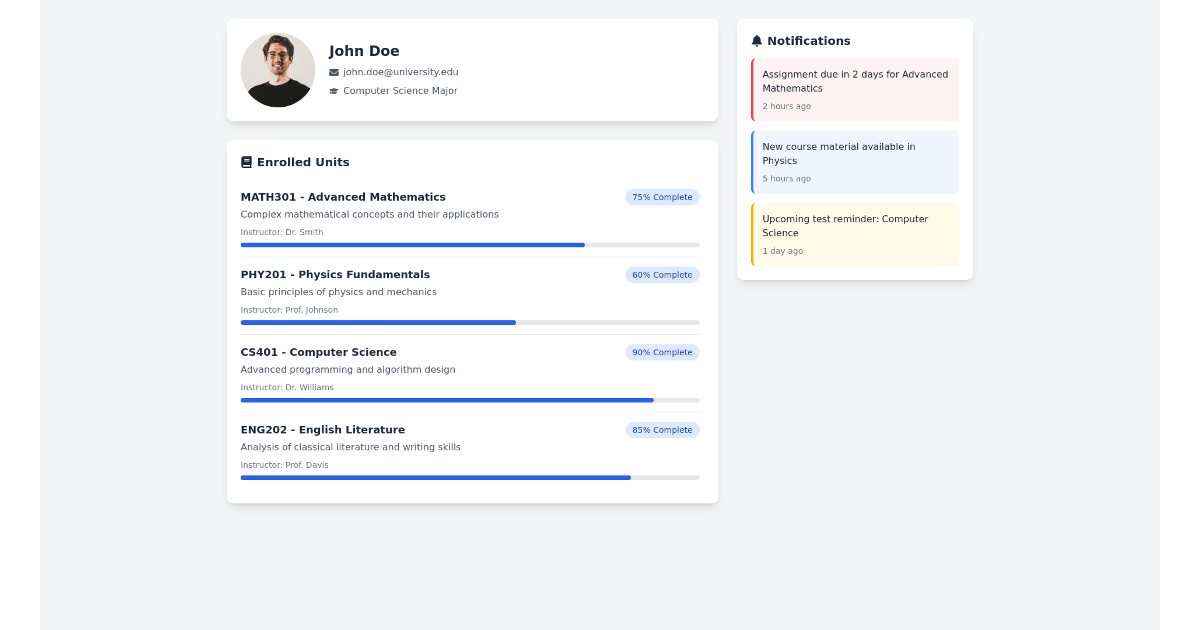Select the 75% Complete badge for MATH301
Image resolution: width=1200 pixels, height=630 pixels.
pos(662,197)
